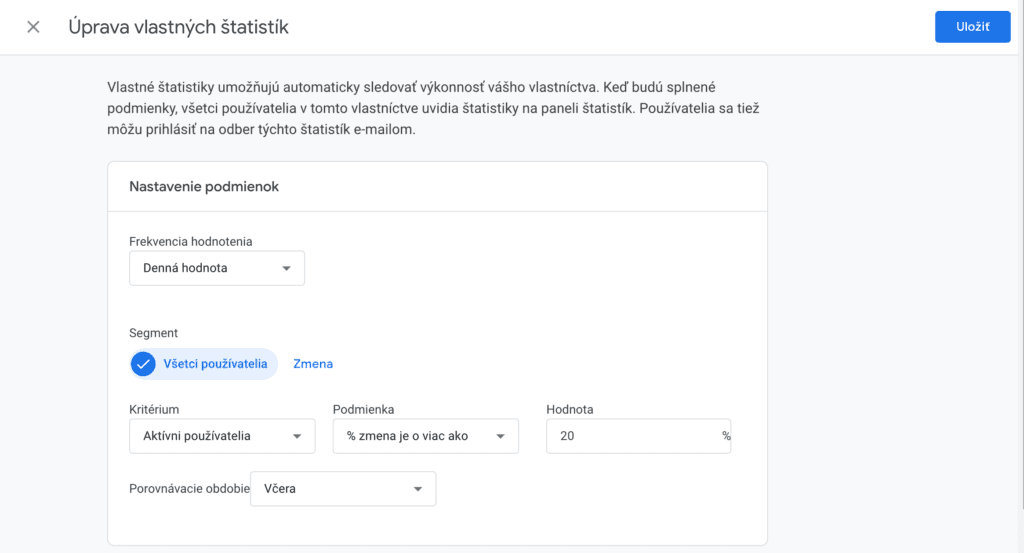Screen dimensions: 1024x553
Task: Click the 'Podmienka' label
Action: (363, 409)
